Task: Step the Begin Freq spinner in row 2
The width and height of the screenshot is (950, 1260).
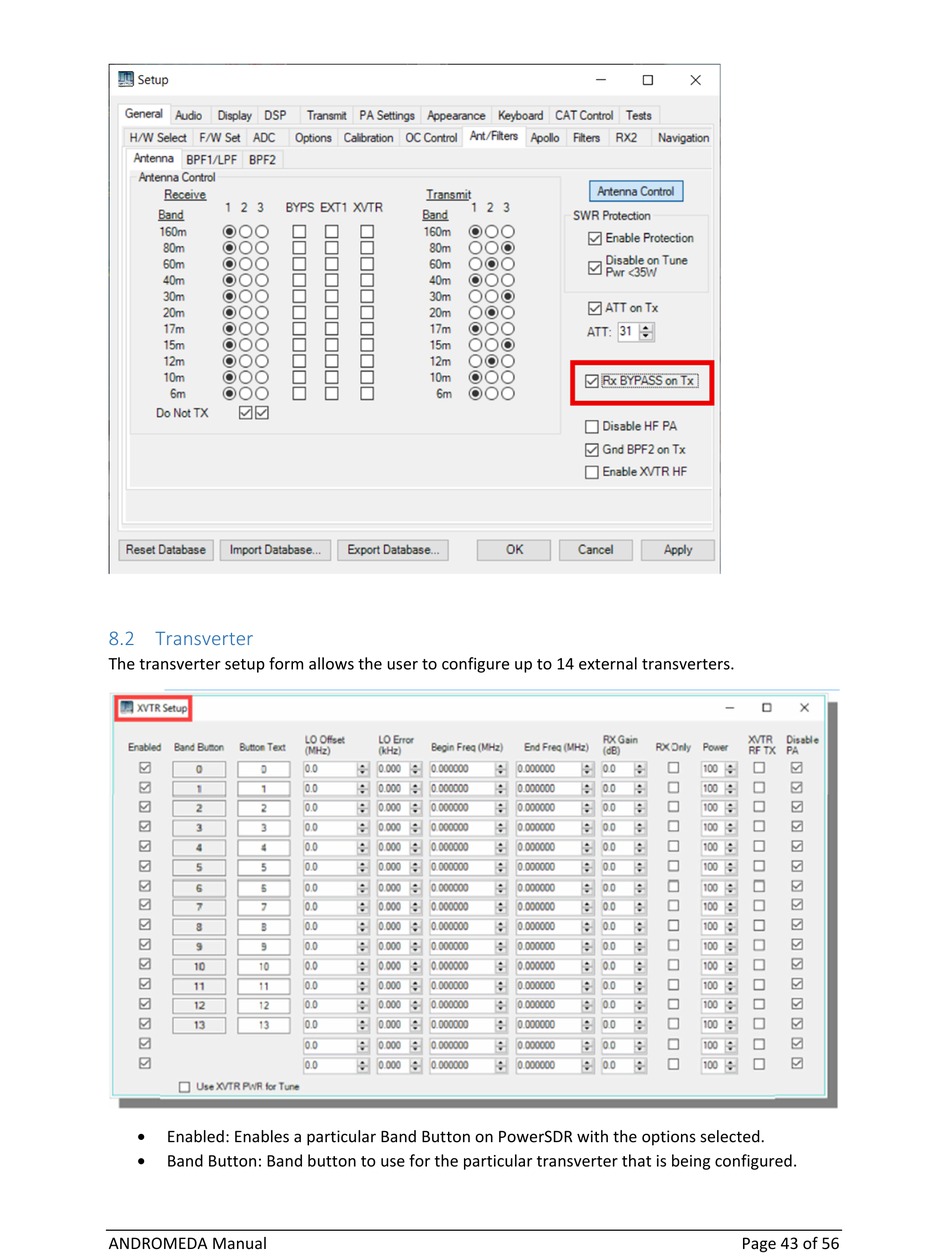Action: pos(501,809)
